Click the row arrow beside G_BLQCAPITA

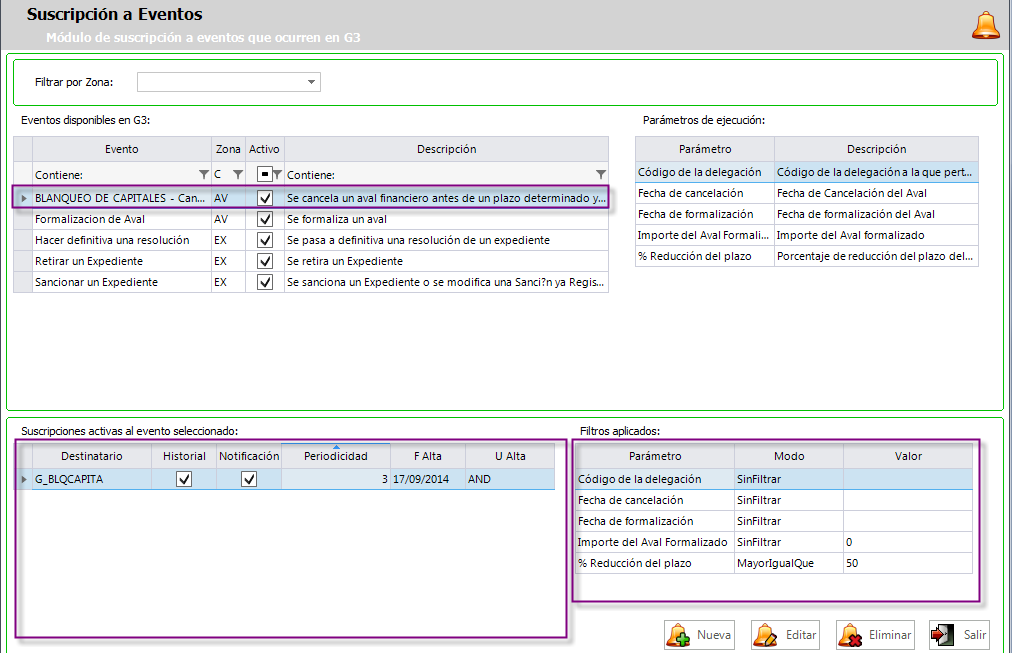tap(24, 479)
